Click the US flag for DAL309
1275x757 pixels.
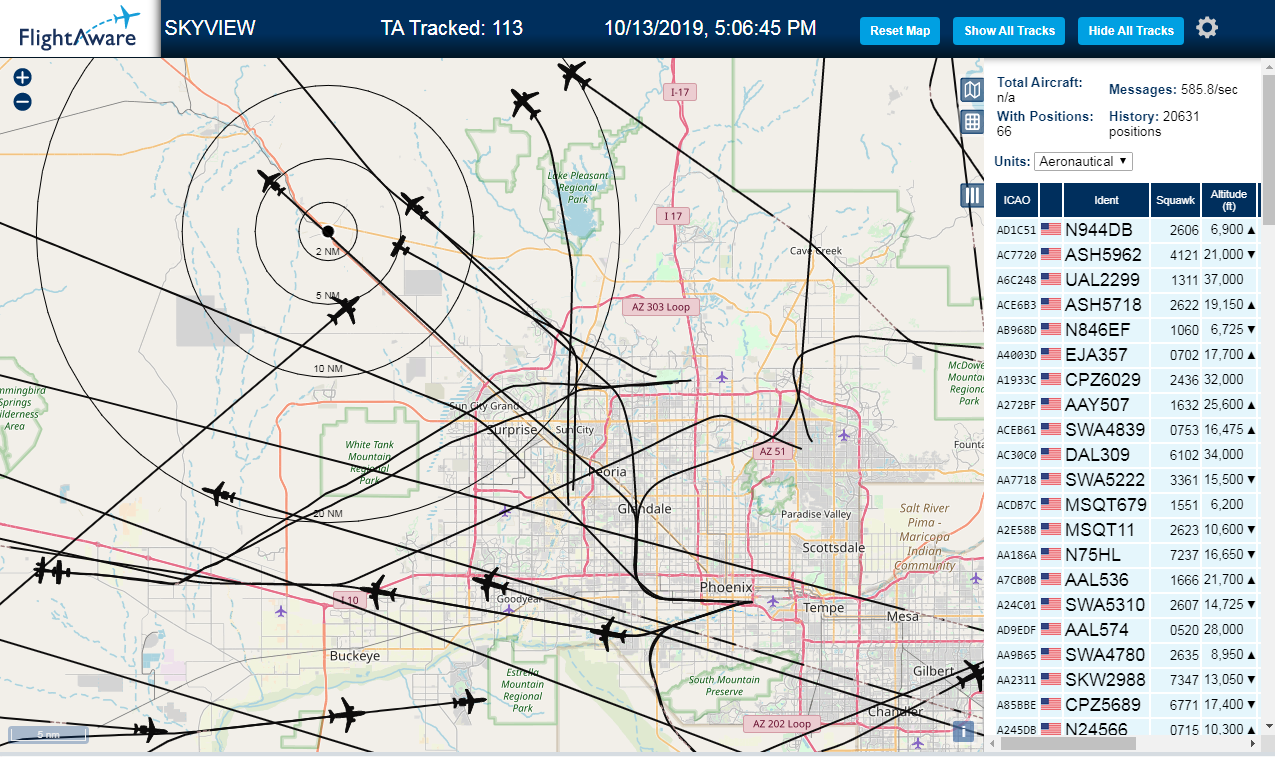(1051, 454)
